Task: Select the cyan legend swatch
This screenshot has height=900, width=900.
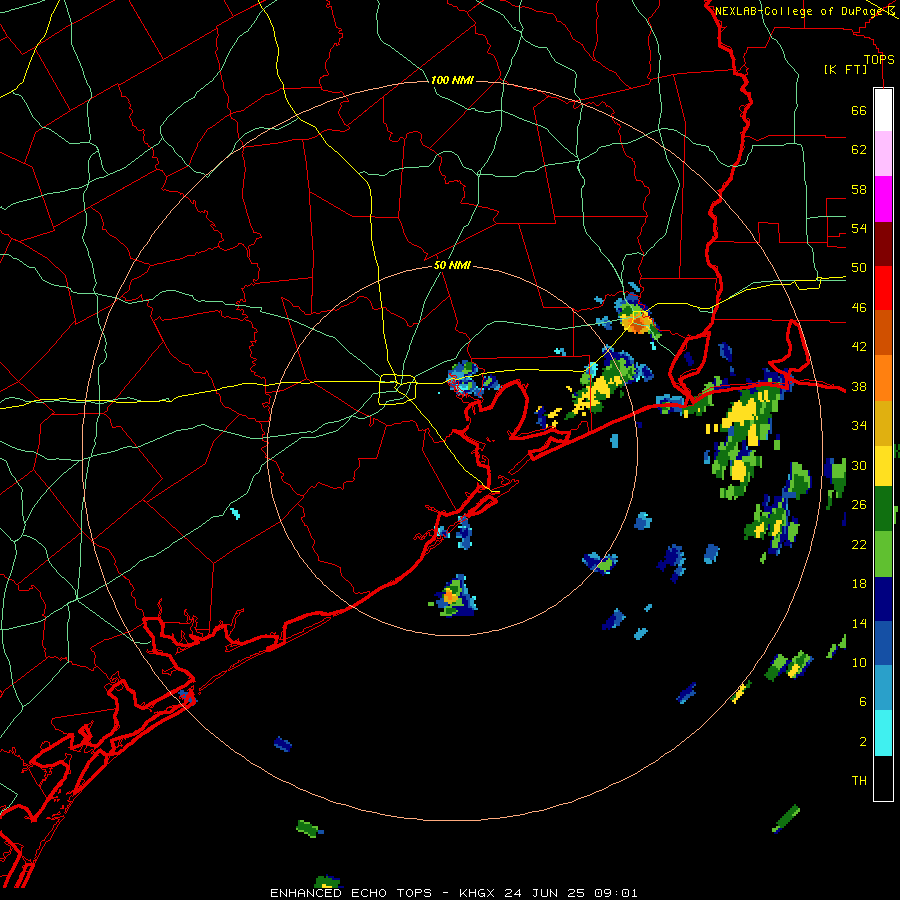Action: coord(883,733)
